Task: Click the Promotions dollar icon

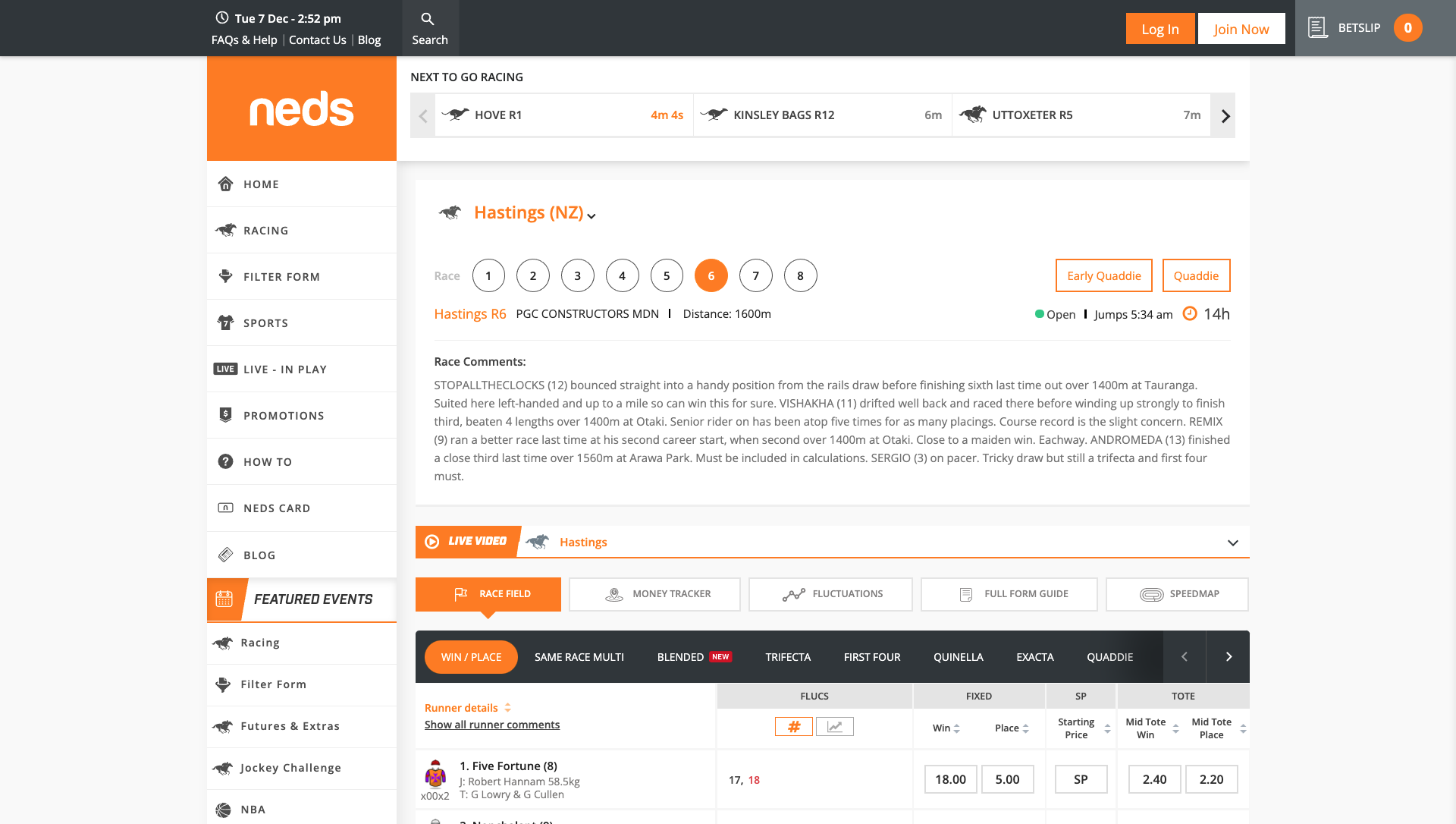Action: click(225, 415)
